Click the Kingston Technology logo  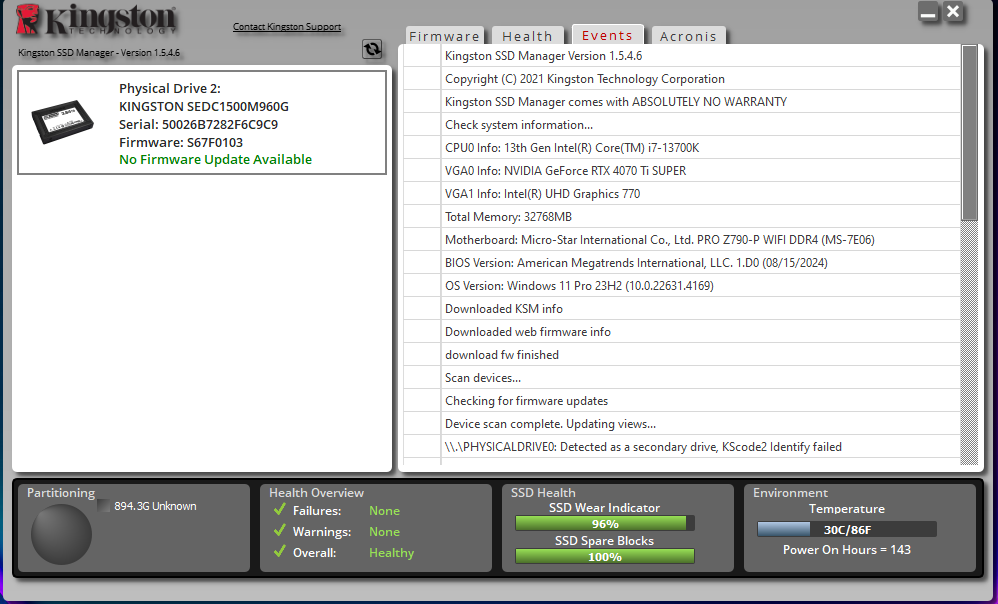click(x=97, y=22)
